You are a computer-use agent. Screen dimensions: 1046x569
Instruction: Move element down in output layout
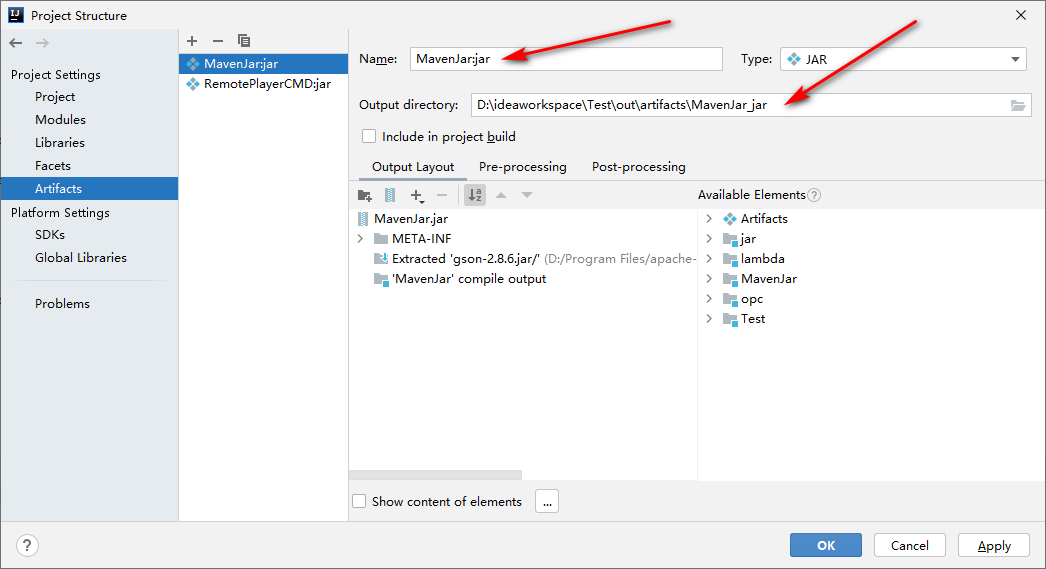pos(527,195)
